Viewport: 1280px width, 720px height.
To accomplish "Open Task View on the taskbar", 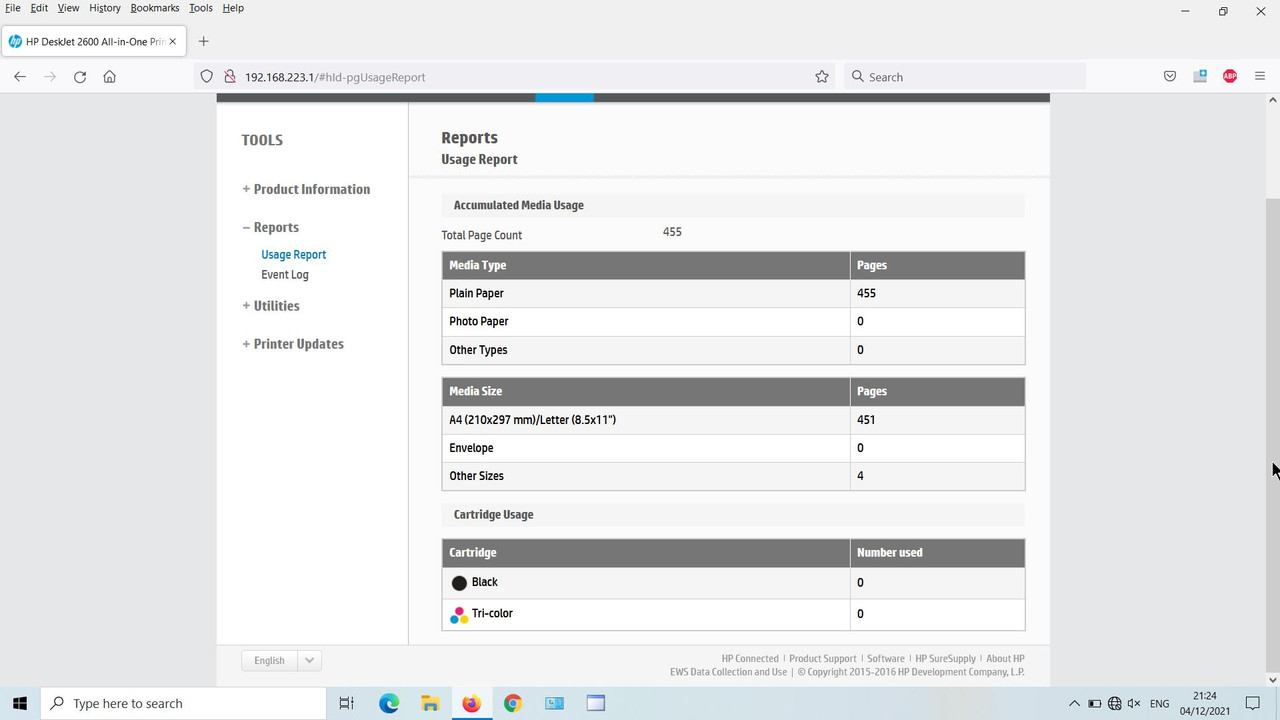I will click(346, 703).
